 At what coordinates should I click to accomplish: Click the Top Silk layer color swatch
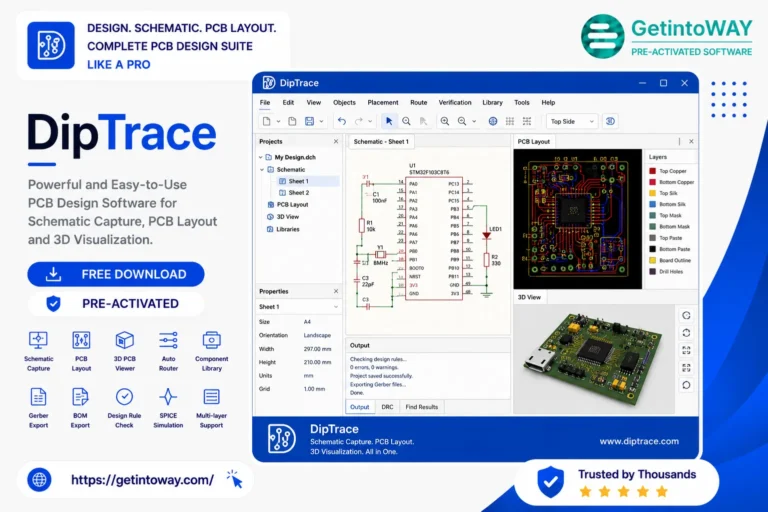(x=652, y=193)
